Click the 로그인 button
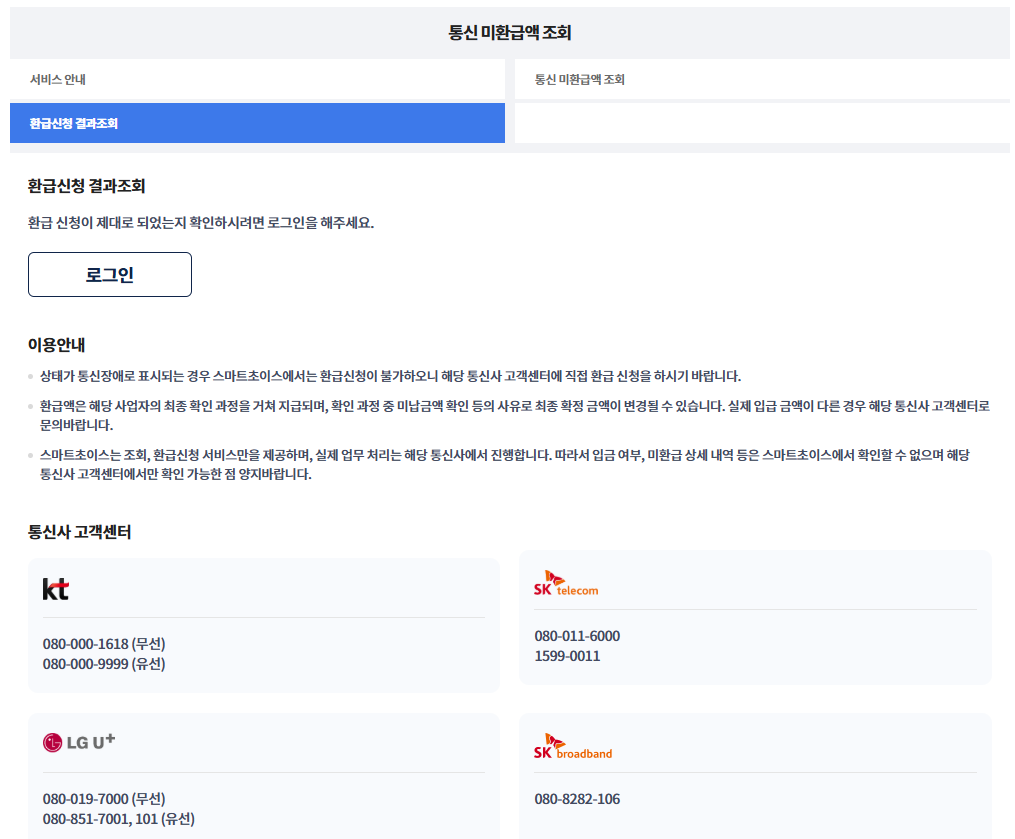This screenshot has height=839, width=1015. pos(109,274)
